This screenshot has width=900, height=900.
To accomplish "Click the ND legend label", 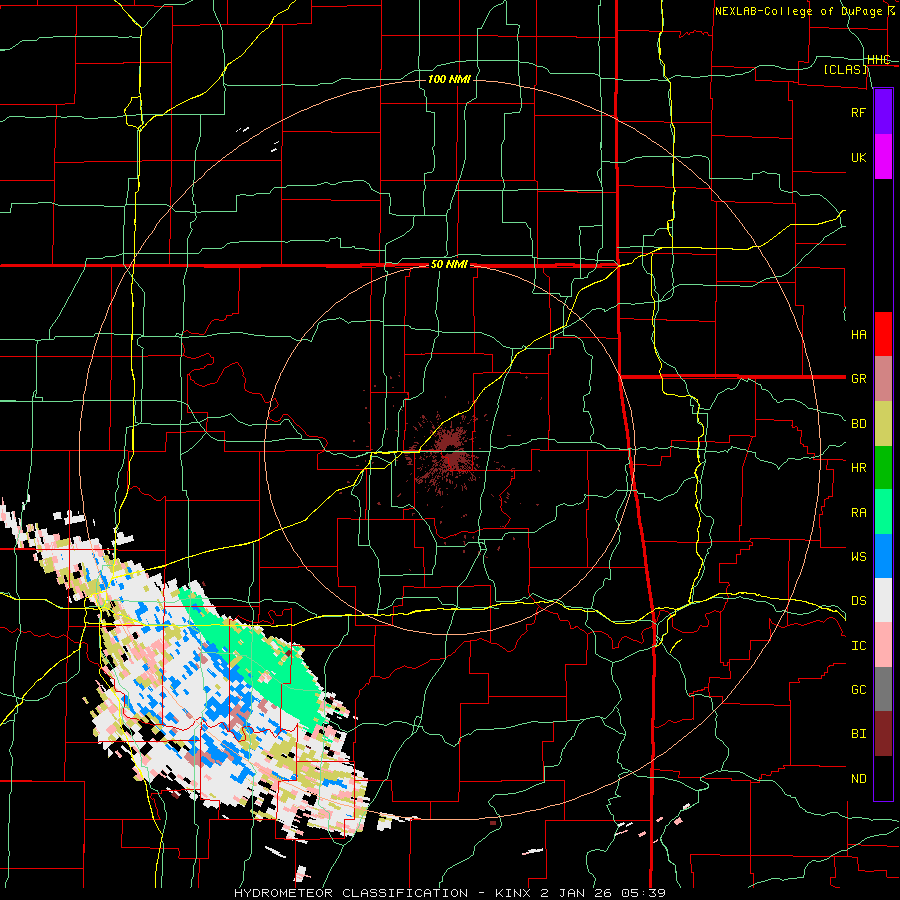I will click(x=858, y=779).
